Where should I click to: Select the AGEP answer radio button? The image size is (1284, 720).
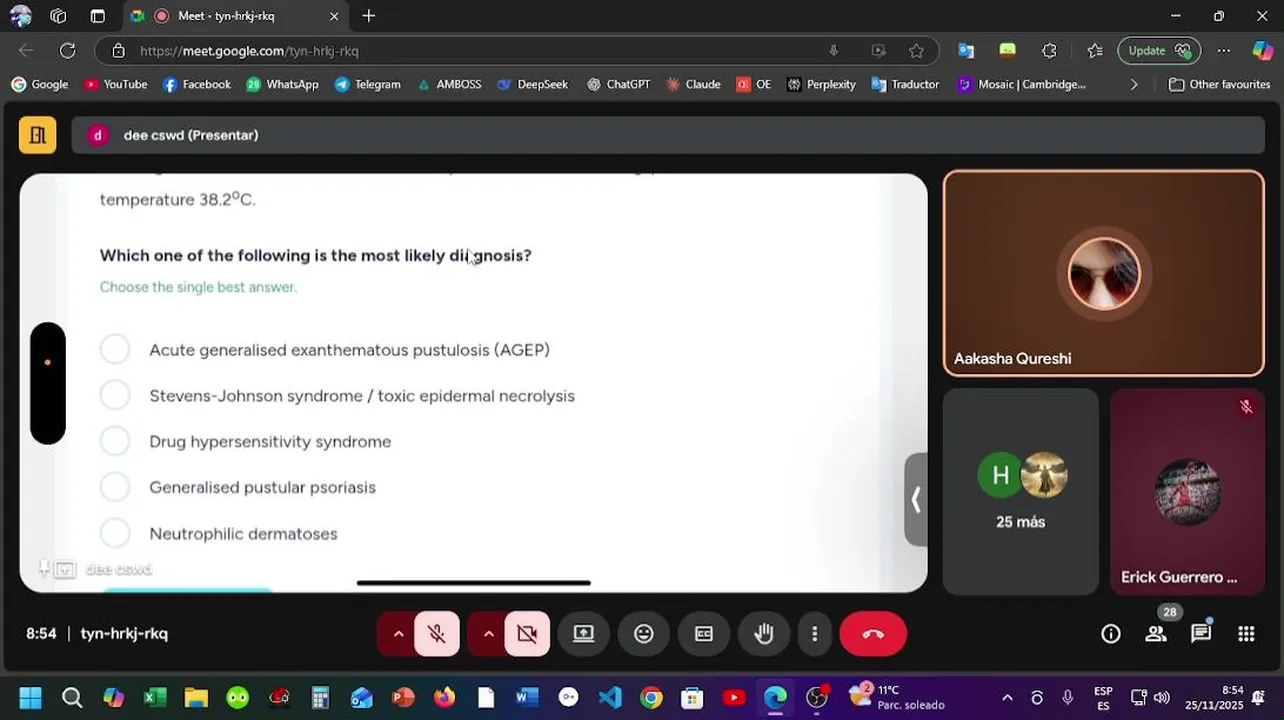tap(115, 349)
